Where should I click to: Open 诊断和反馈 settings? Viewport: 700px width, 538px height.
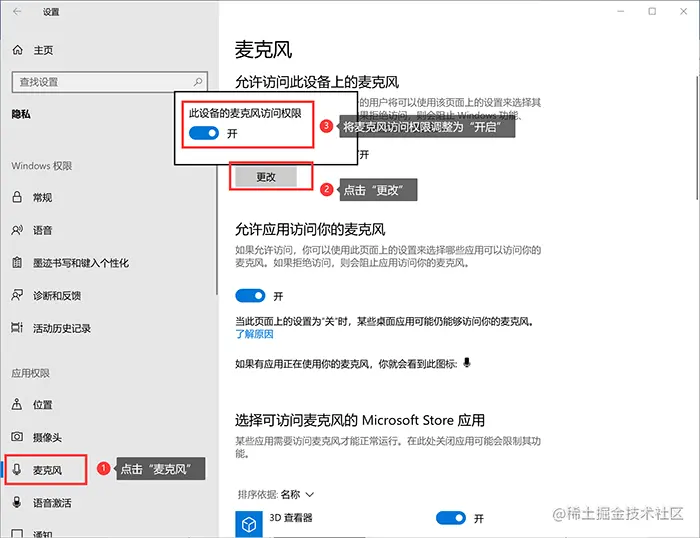point(57,296)
